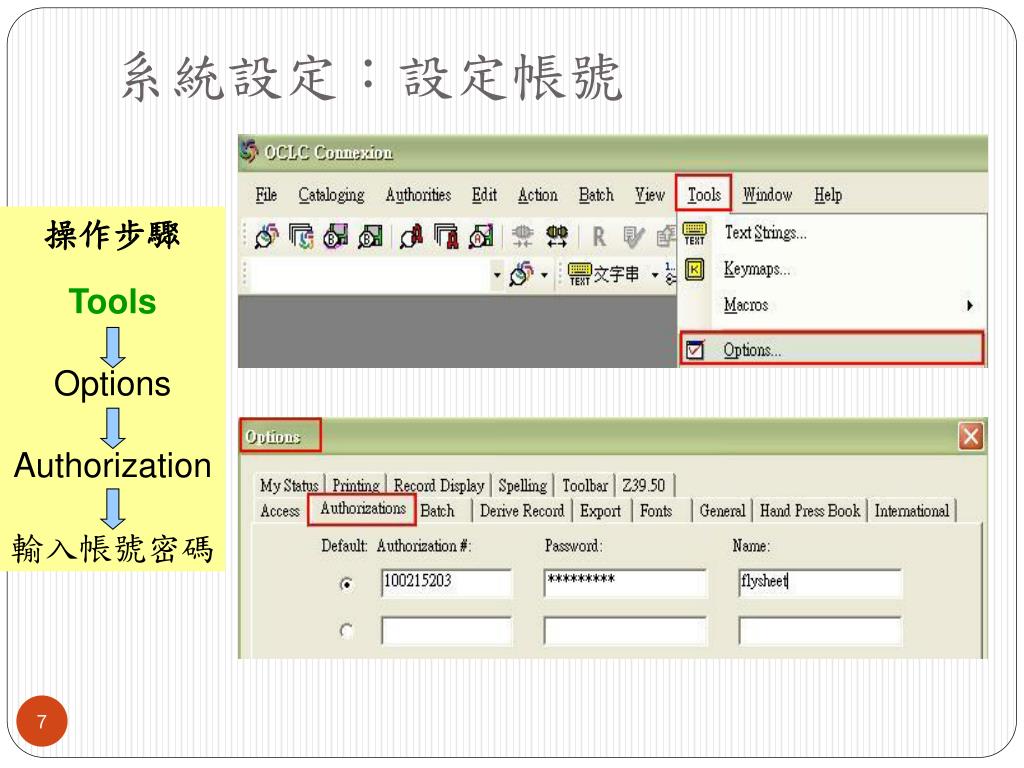Image resolution: width=1024 pixels, height=768 pixels.
Task: Open the Edit menu
Action: 484,195
